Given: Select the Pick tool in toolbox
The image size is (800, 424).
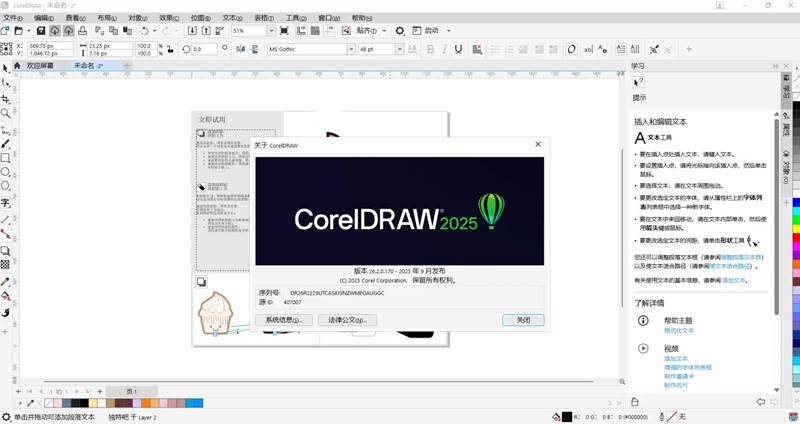Looking at the screenshot, I should click(x=6, y=68).
